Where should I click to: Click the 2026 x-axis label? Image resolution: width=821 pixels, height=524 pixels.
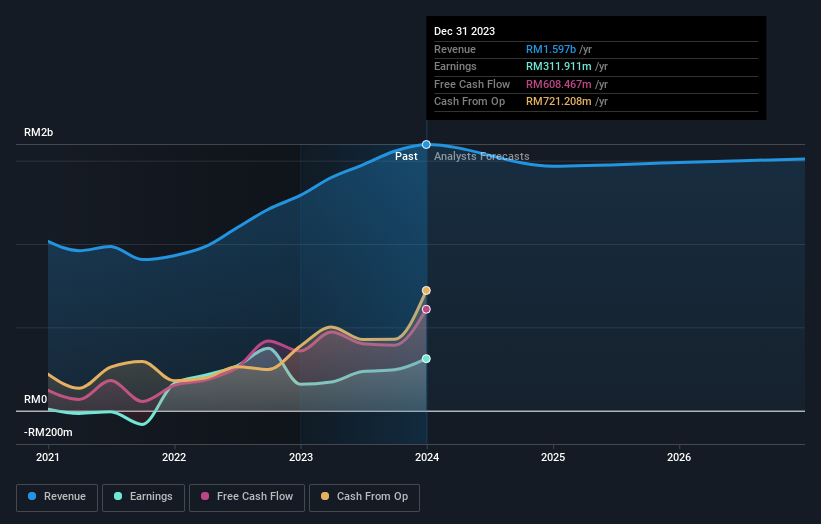[x=679, y=457]
